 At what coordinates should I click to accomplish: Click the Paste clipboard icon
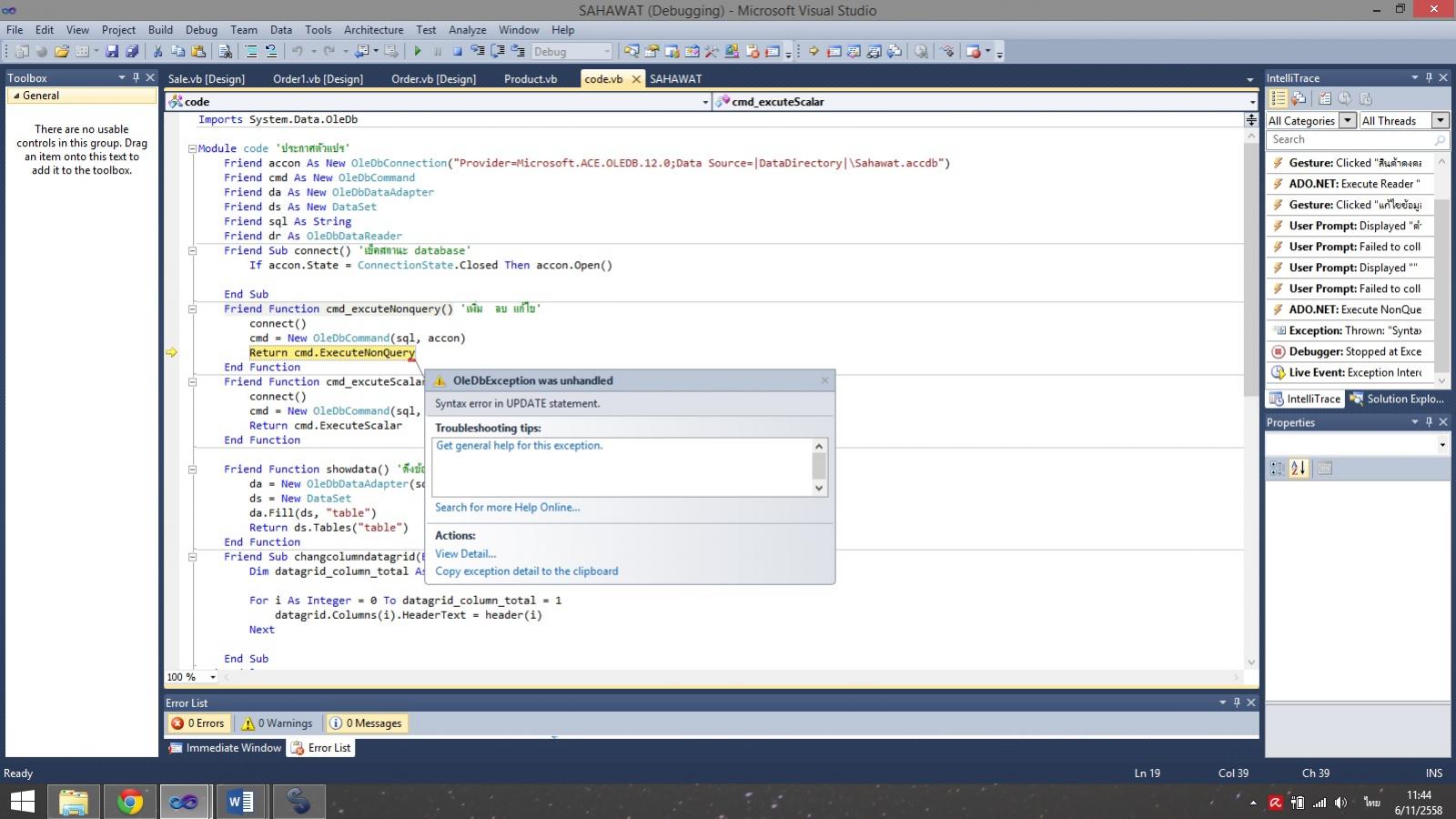click(198, 52)
